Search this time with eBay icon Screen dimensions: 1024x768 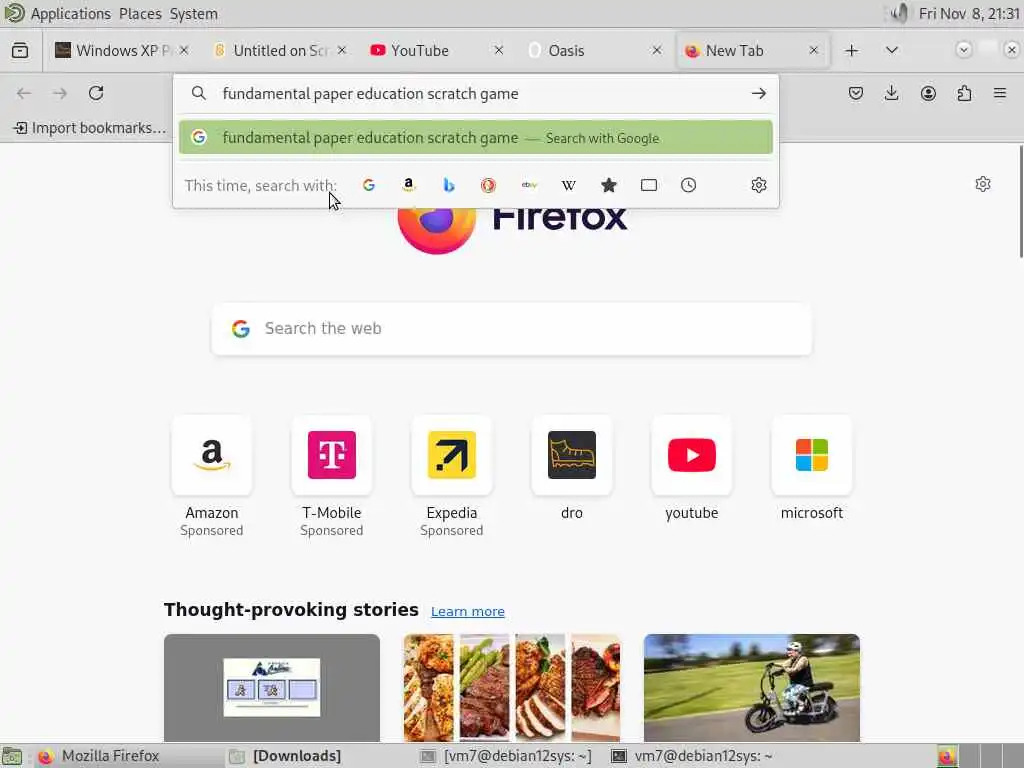(529, 185)
